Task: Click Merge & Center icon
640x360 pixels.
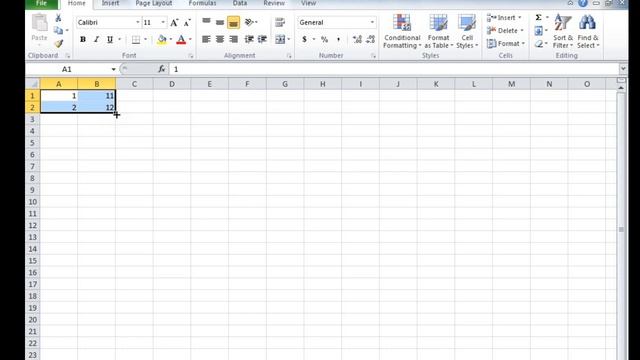Action: point(280,40)
